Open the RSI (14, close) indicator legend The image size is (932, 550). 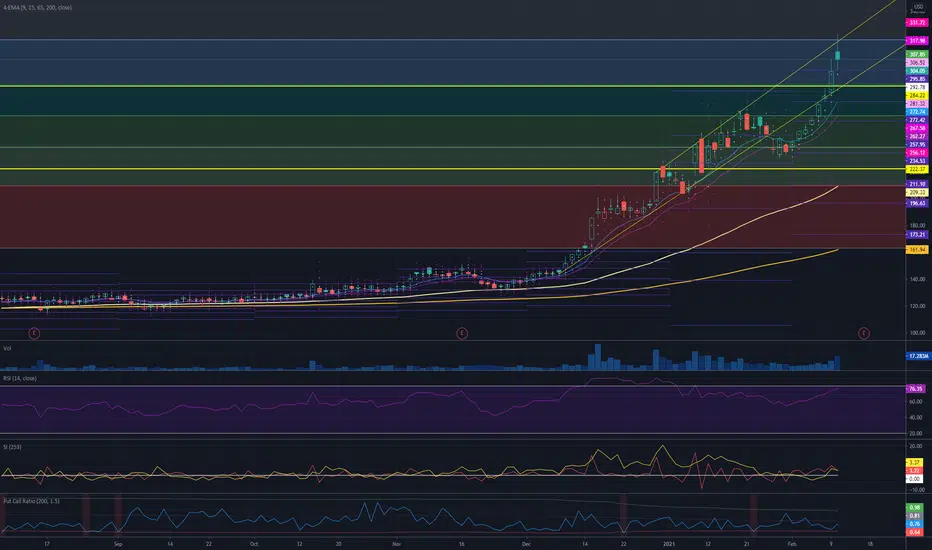point(20,378)
